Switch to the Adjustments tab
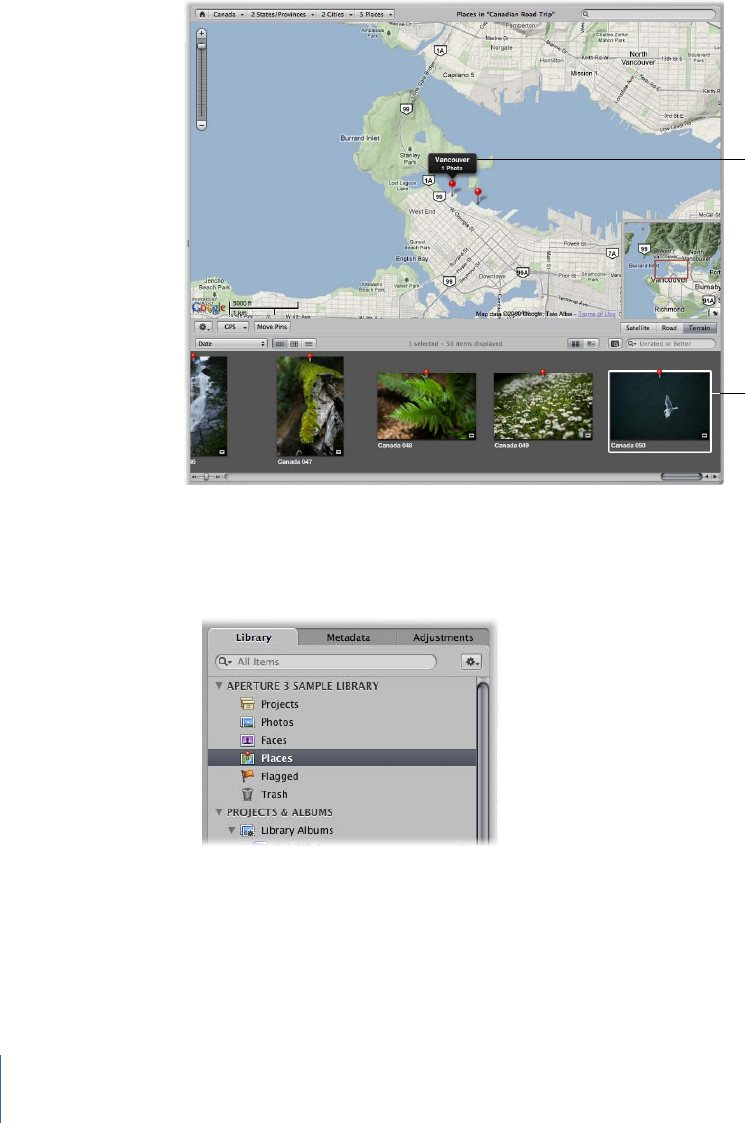This screenshot has width=745, height=1123. pyautogui.click(x=443, y=637)
